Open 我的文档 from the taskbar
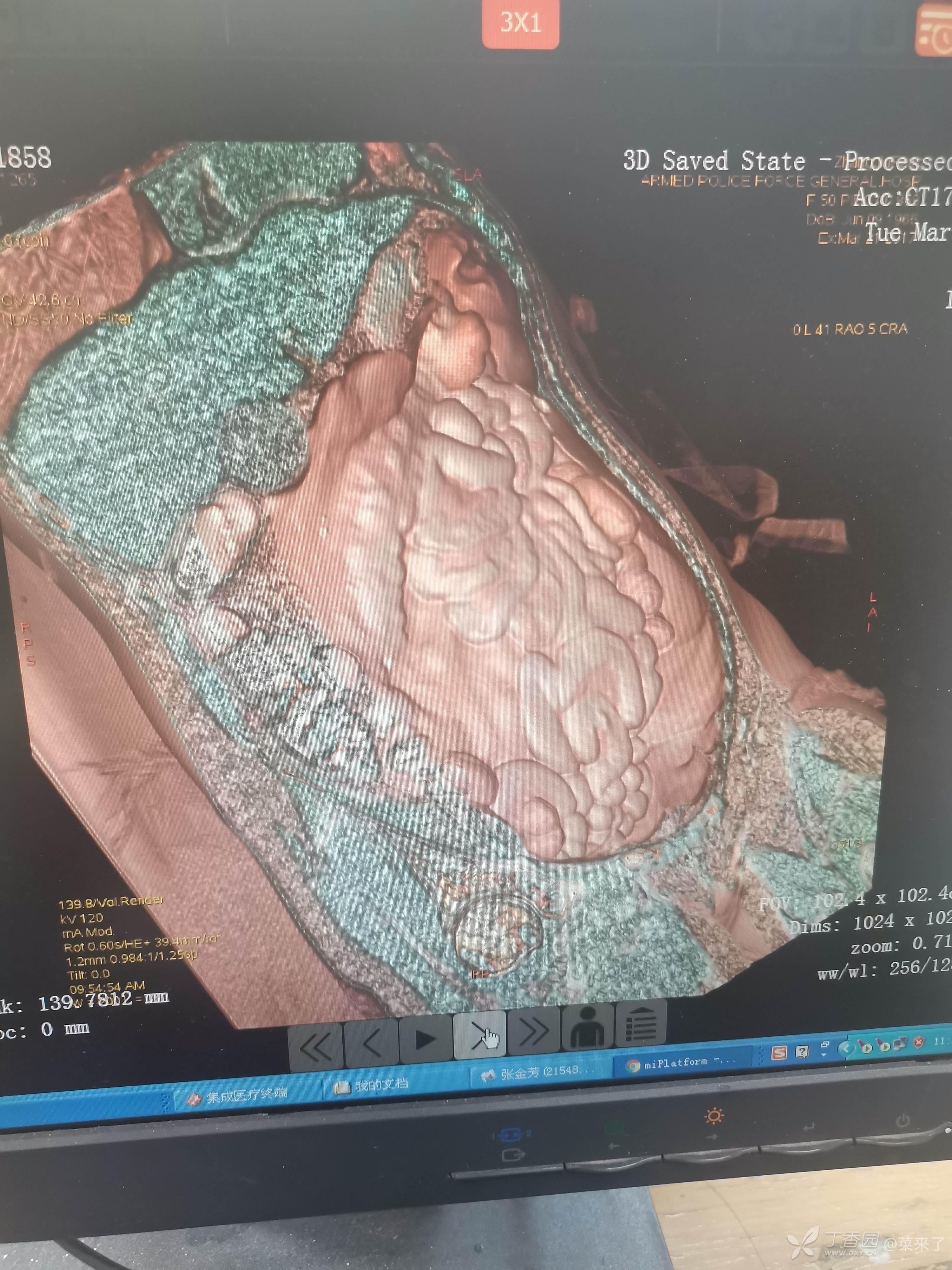This screenshot has height=1270, width=952. tap(375, 1085)
